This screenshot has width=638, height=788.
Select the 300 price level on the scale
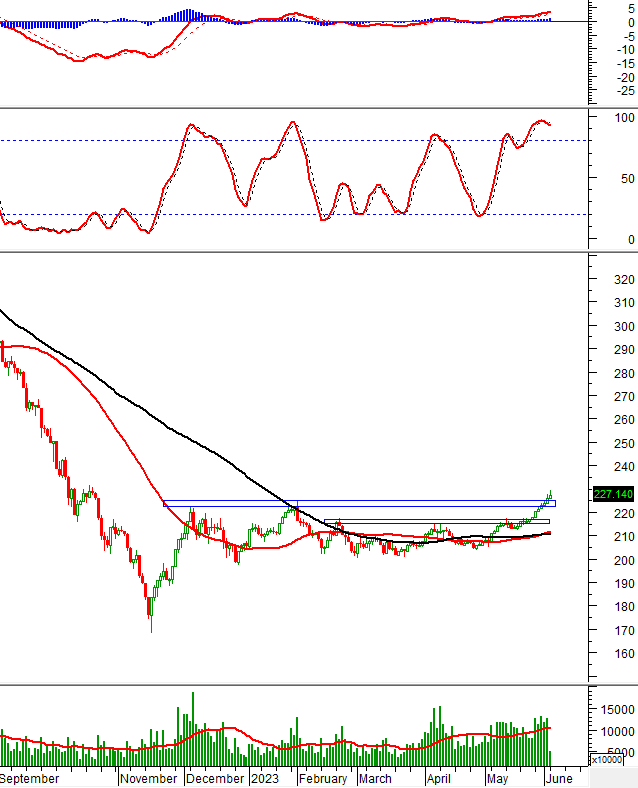coord(624,327)
